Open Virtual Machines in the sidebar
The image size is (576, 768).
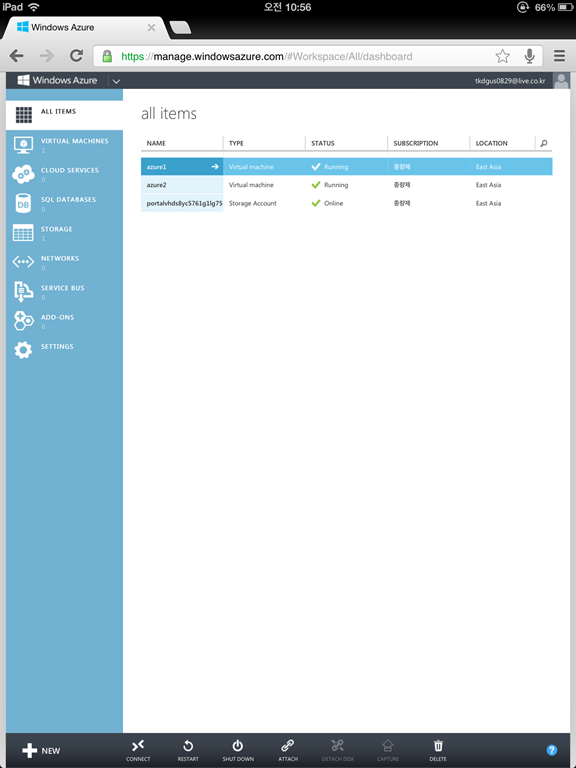(64, 145)
